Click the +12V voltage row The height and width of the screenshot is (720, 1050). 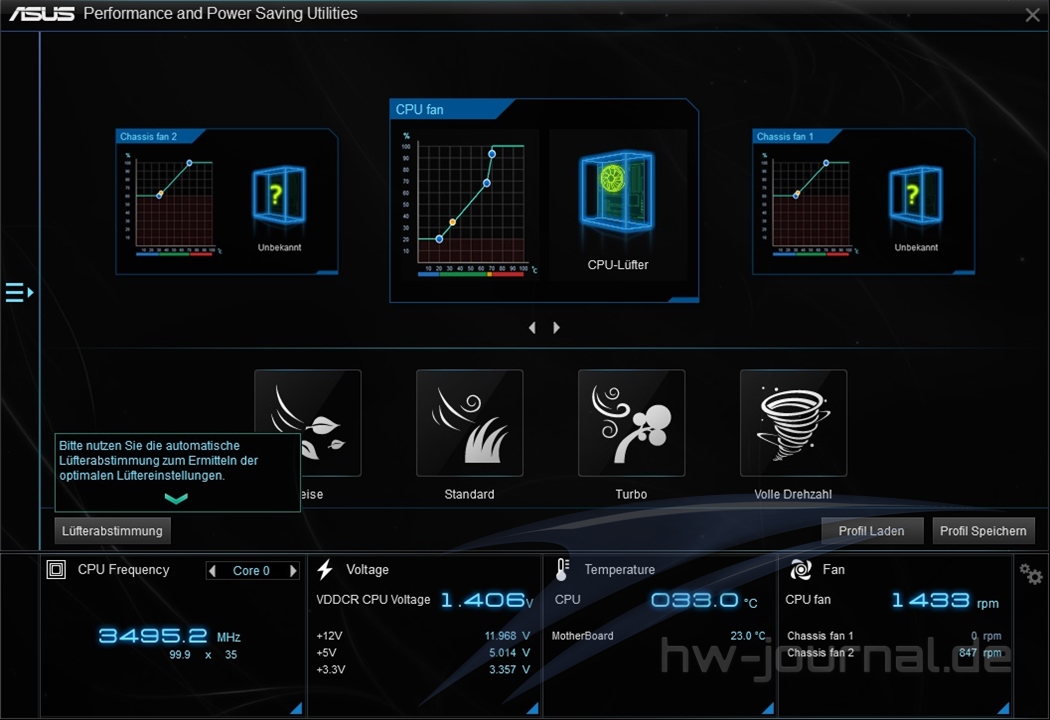coord(423,636)
